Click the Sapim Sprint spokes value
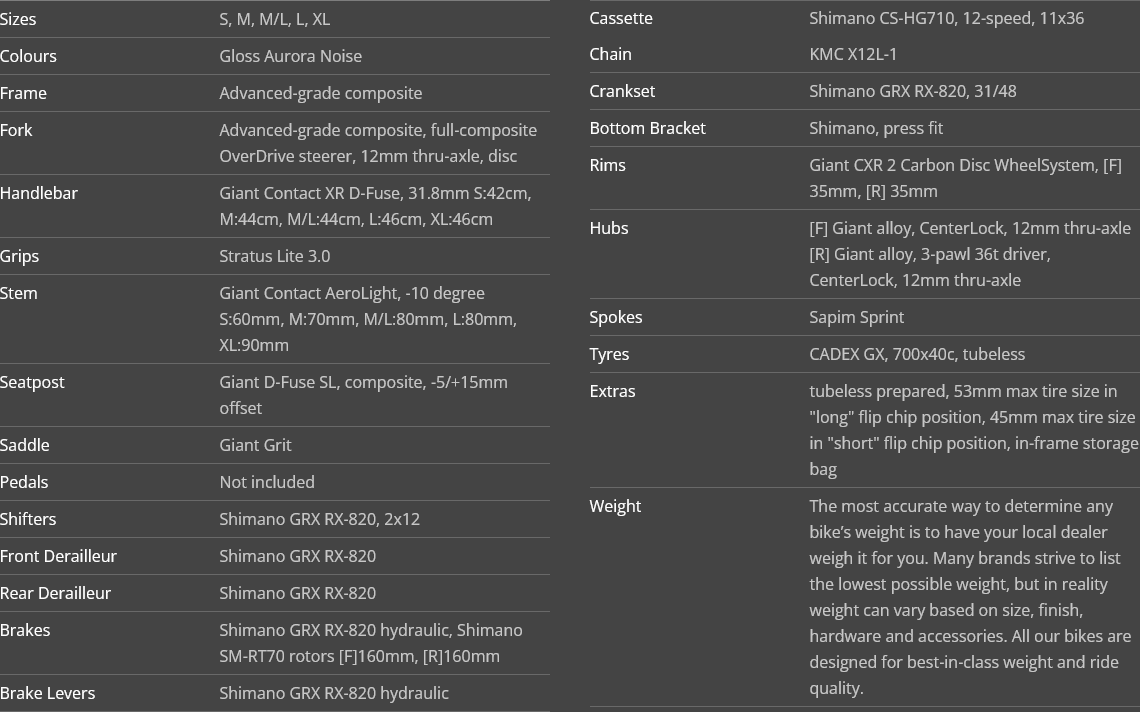 (x=856, y=317)
